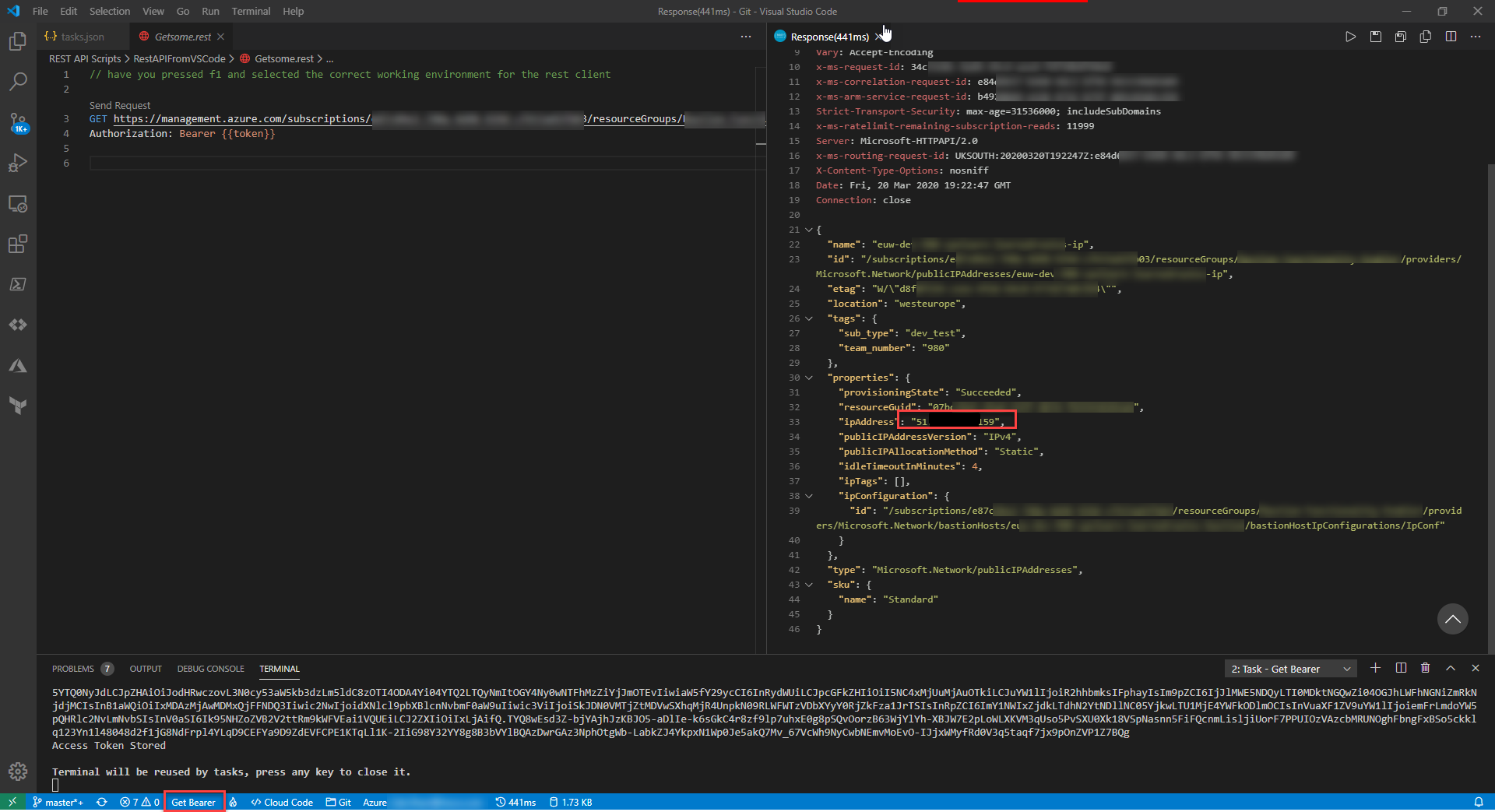Click the run icon in response toolbar
This screenshot has width=1495, height=812.
pos(1350,37)
